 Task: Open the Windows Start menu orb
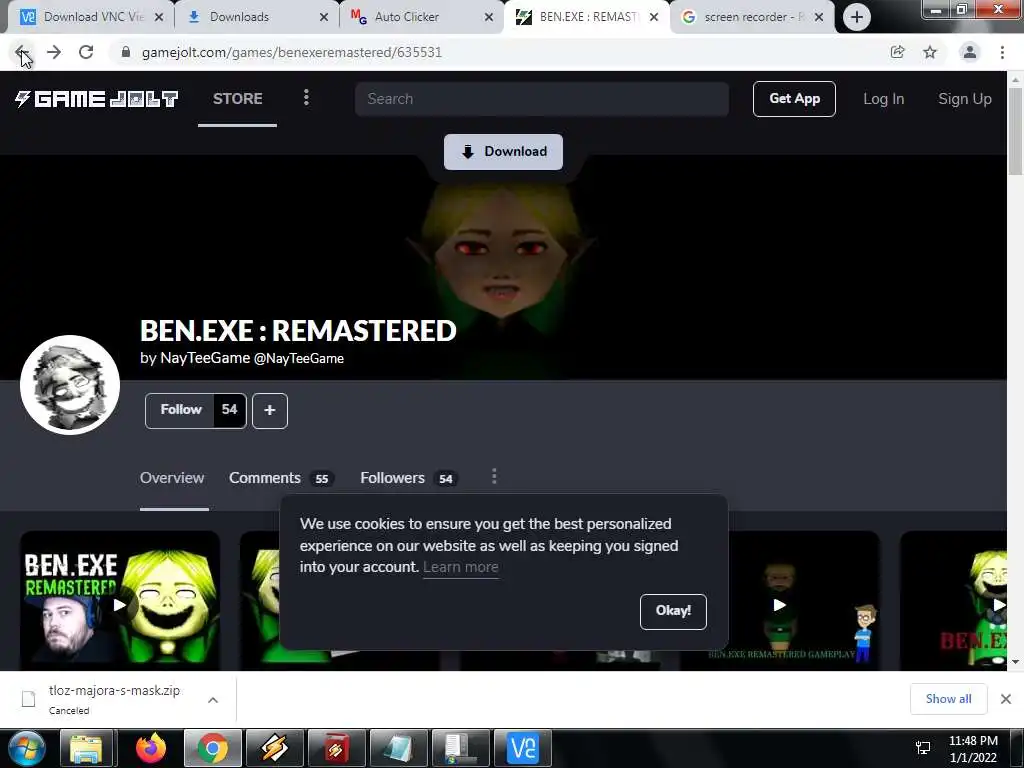[x=27, y=749]
